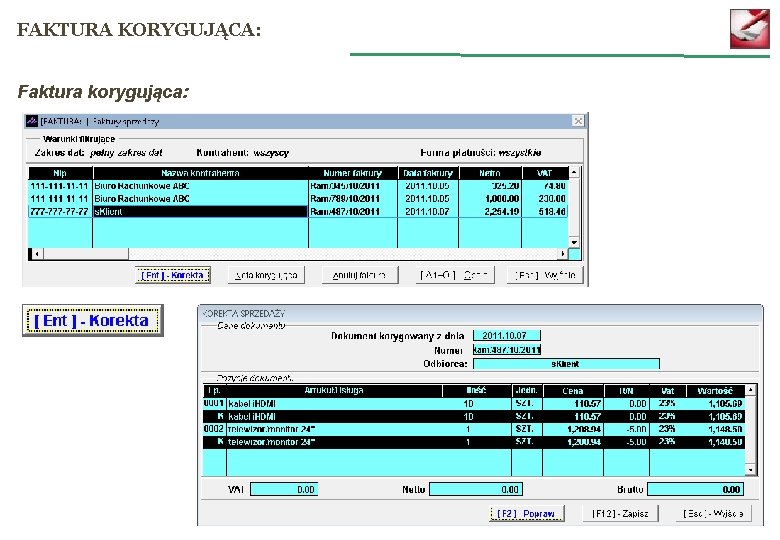Select the K correction row for telewizor/monitor

point(474,442)
